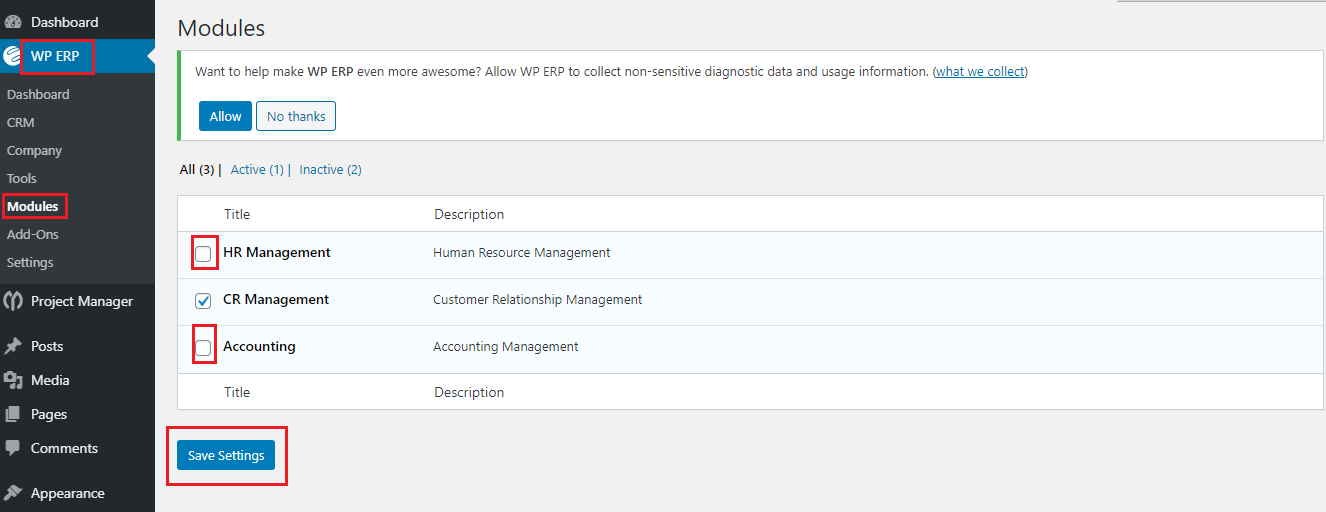This screenshot has height=512, width=1326.
Task: Click the Pages icon in sidebar
Action: pos(13,414)
